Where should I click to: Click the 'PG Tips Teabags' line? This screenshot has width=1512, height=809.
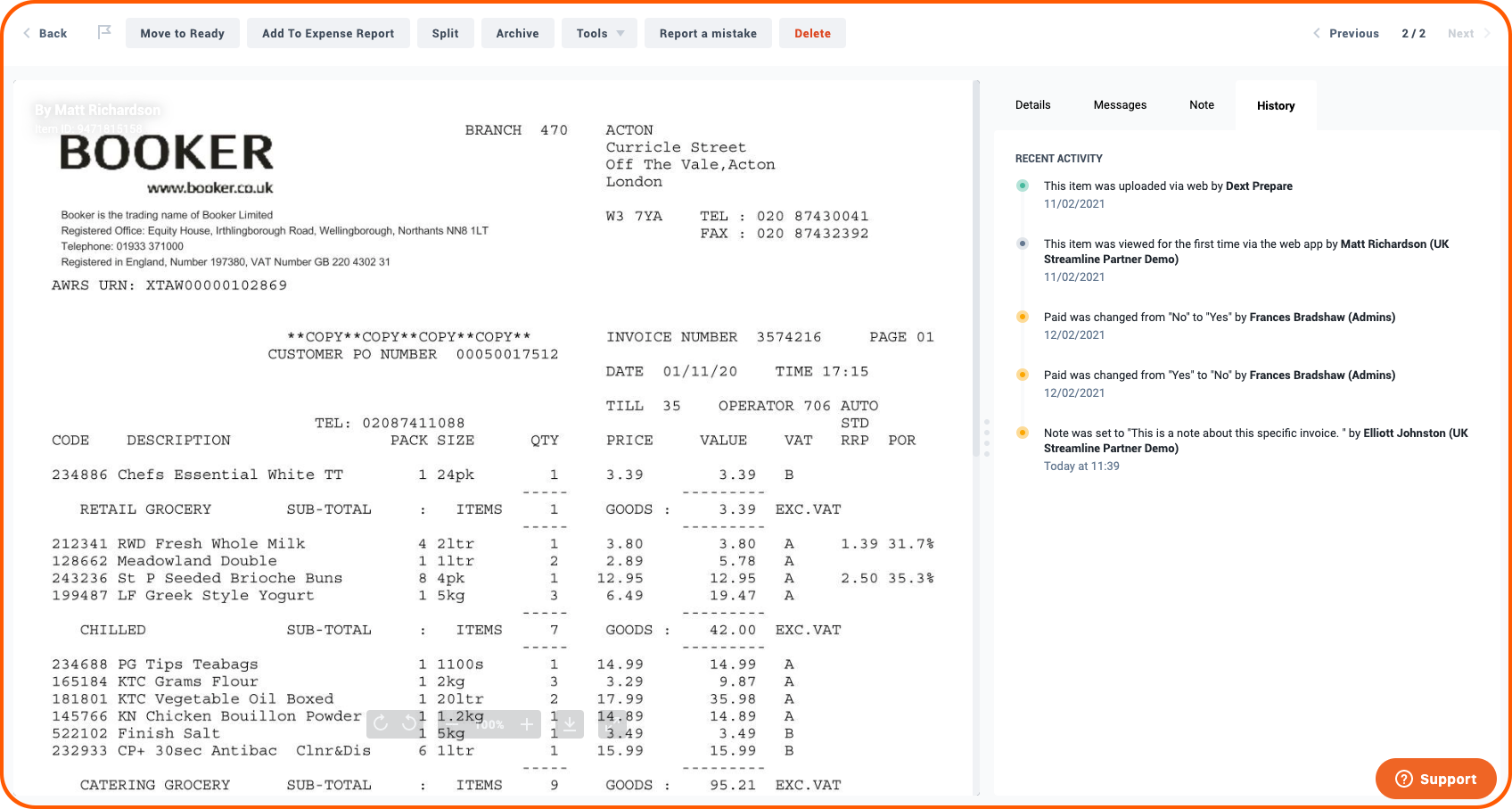coord(188,665)
